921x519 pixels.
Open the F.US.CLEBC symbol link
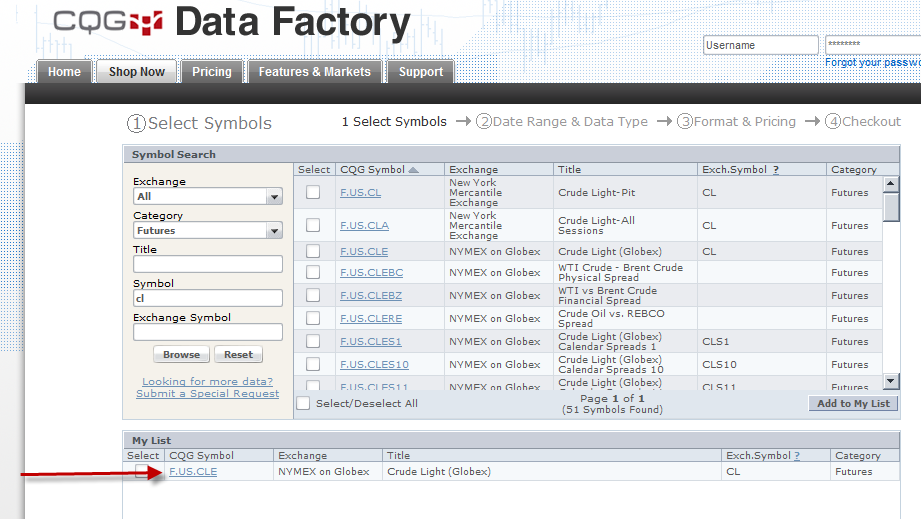[x=371, y=272]
